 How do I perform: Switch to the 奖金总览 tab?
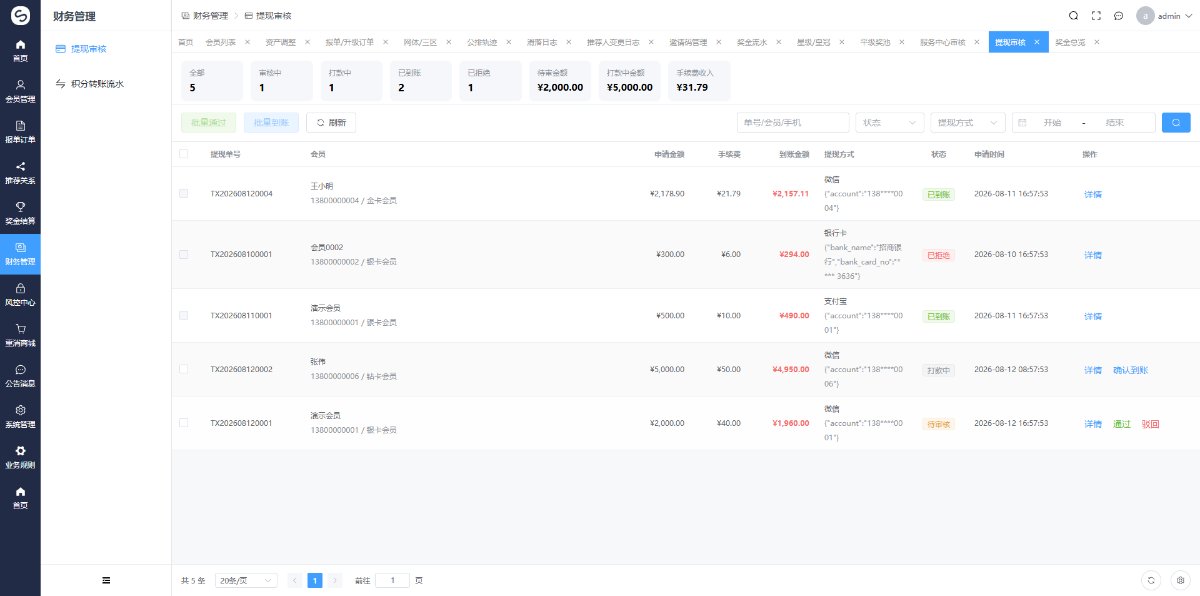pos(1070,42)
